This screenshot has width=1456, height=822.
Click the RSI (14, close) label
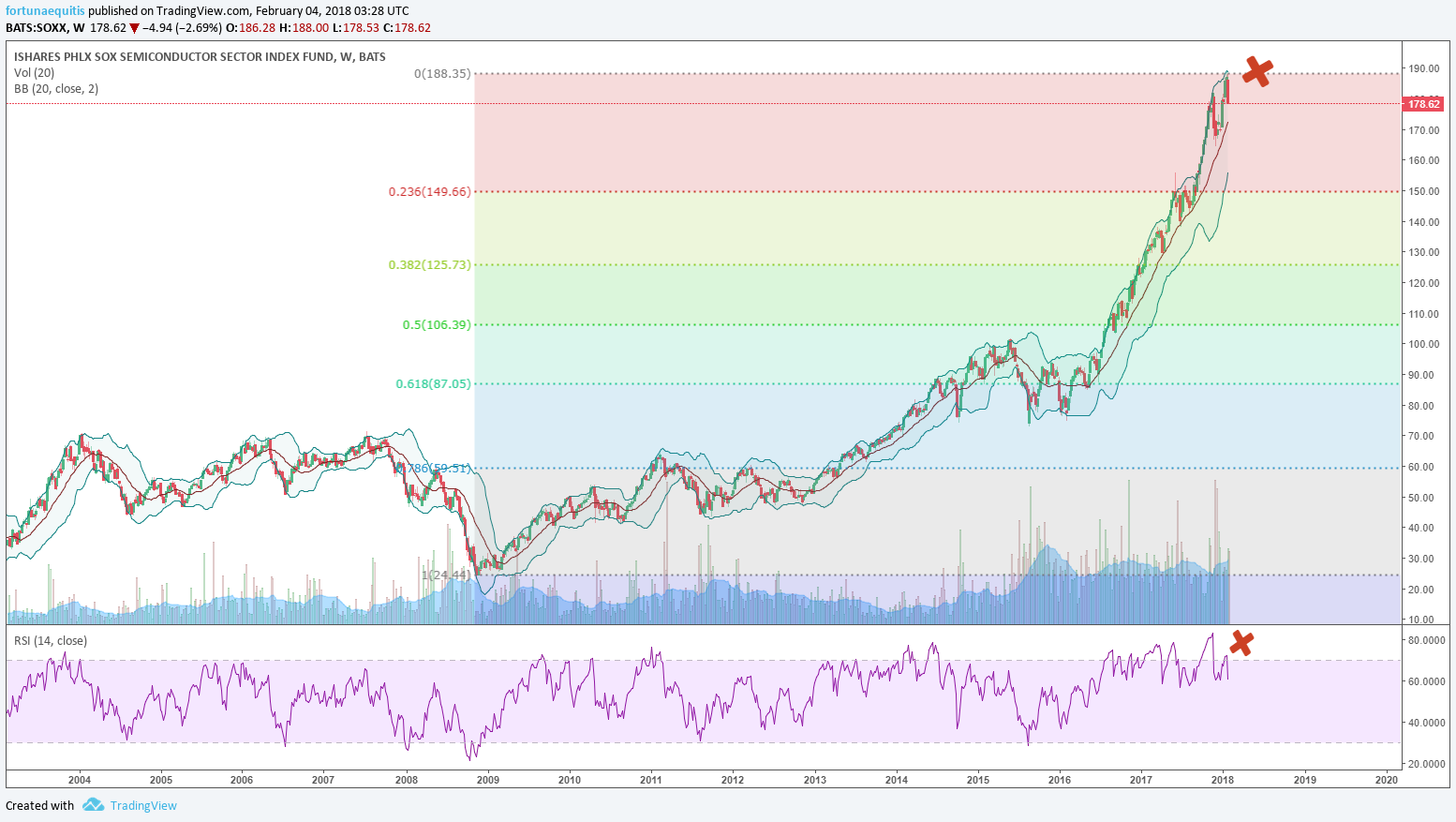click(51, 641)
